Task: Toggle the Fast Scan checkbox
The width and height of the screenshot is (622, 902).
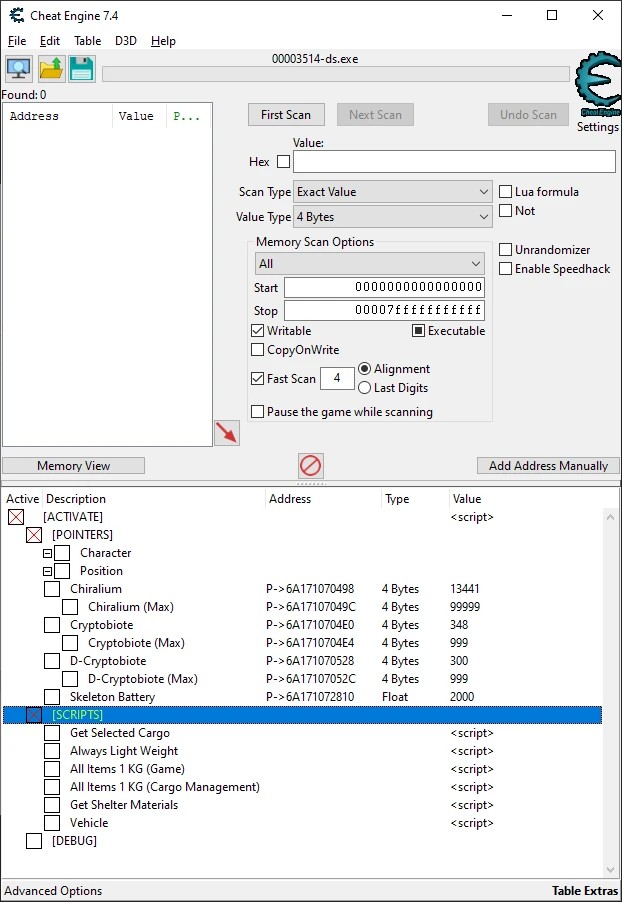Action: [x=258, y=379]
